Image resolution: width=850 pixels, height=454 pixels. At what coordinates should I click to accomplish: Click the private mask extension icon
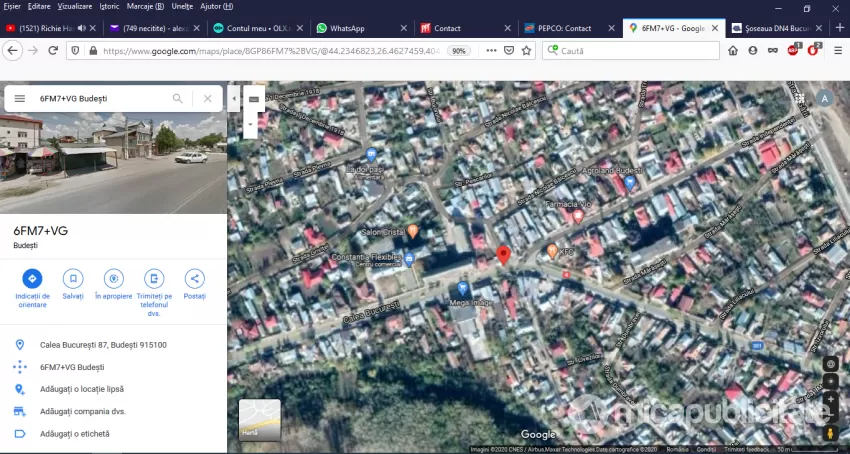772,50
